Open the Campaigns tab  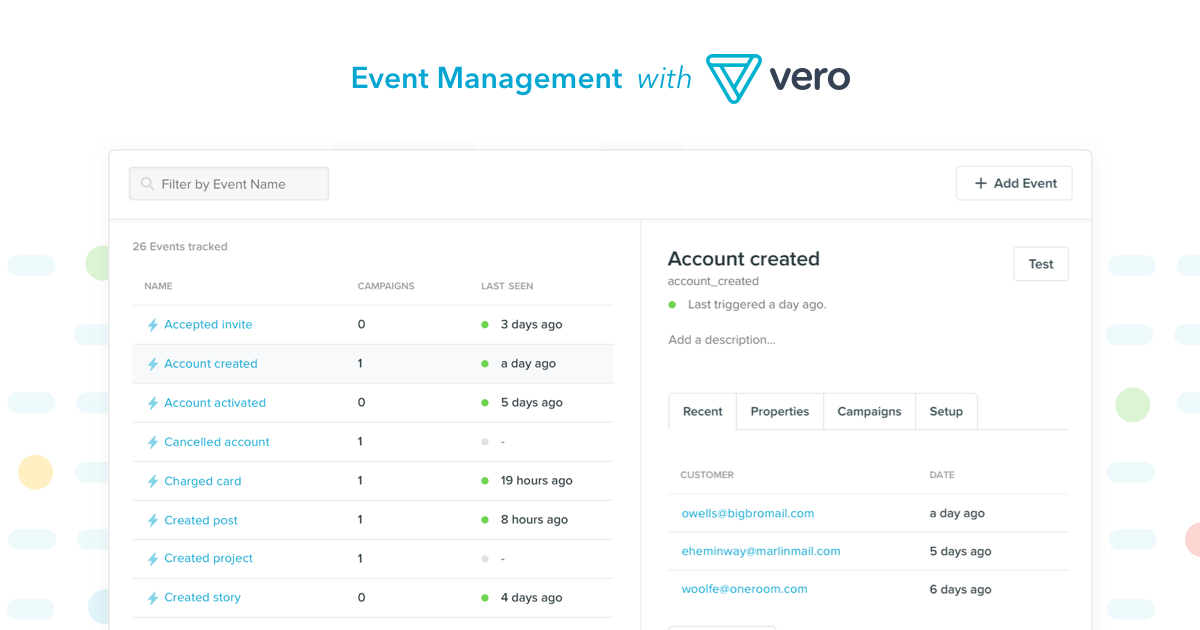869,412
